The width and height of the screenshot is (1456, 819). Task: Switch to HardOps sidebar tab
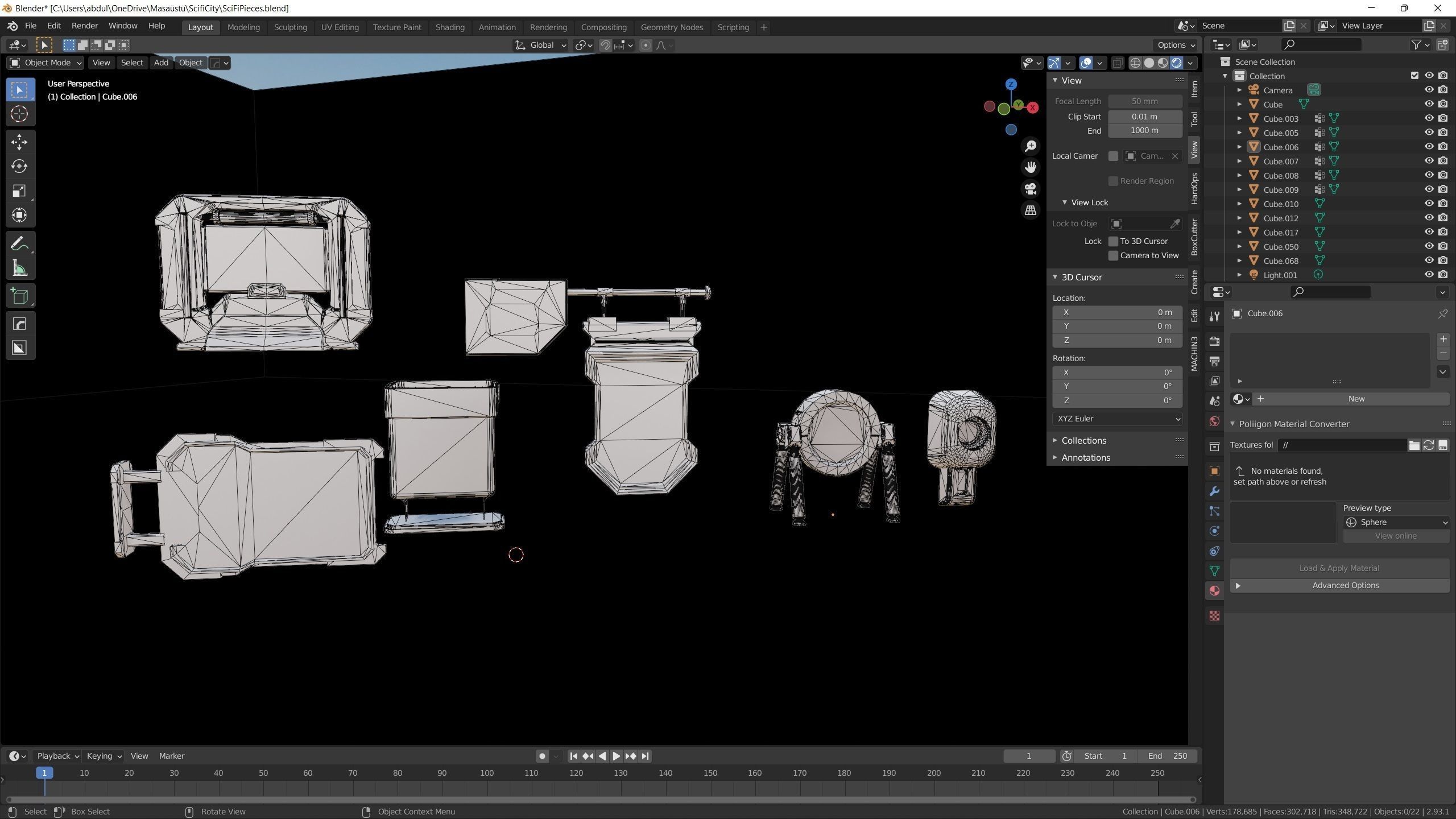click(1194, 188)
